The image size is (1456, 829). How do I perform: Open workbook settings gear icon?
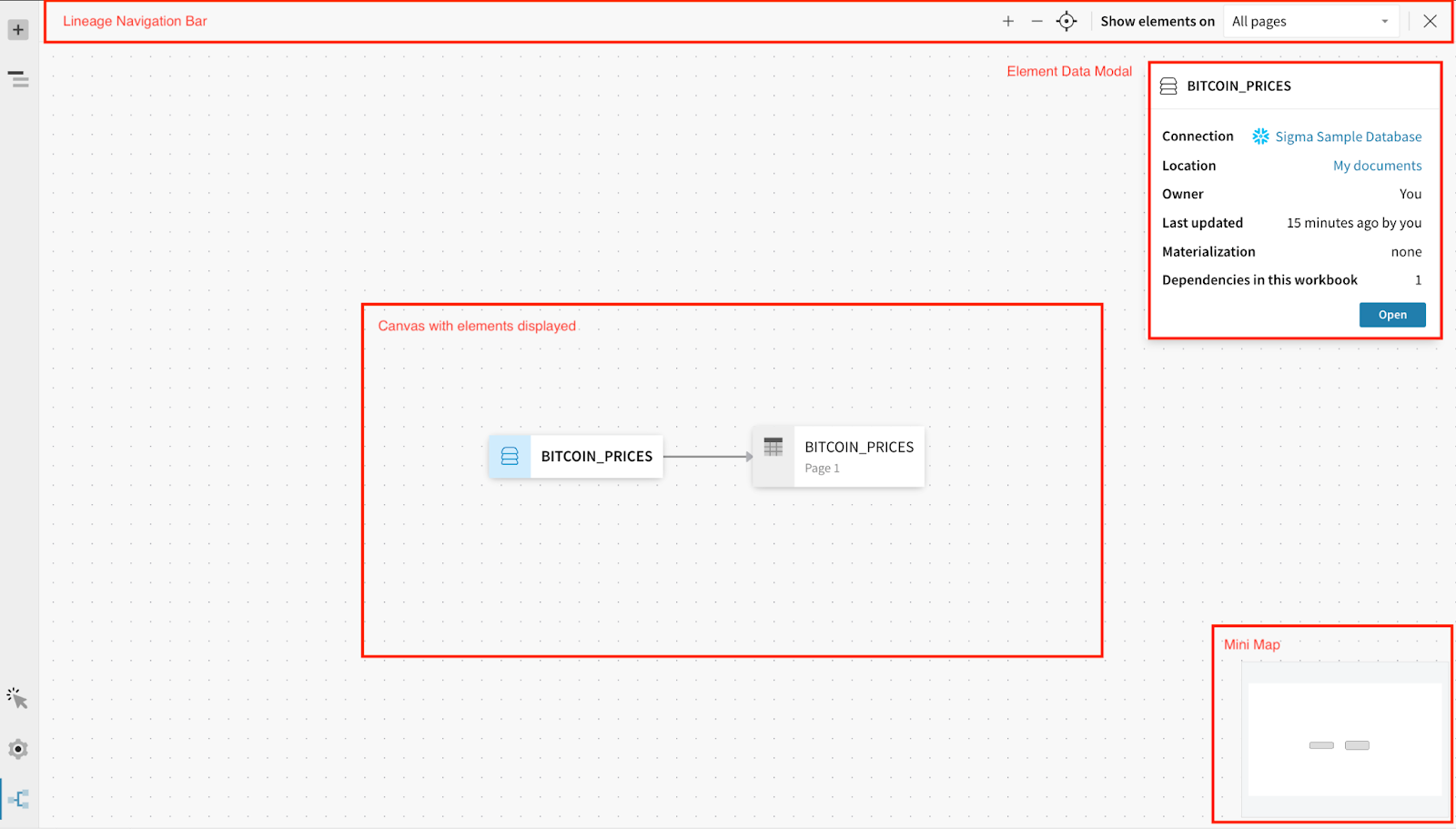pos(17,750)
